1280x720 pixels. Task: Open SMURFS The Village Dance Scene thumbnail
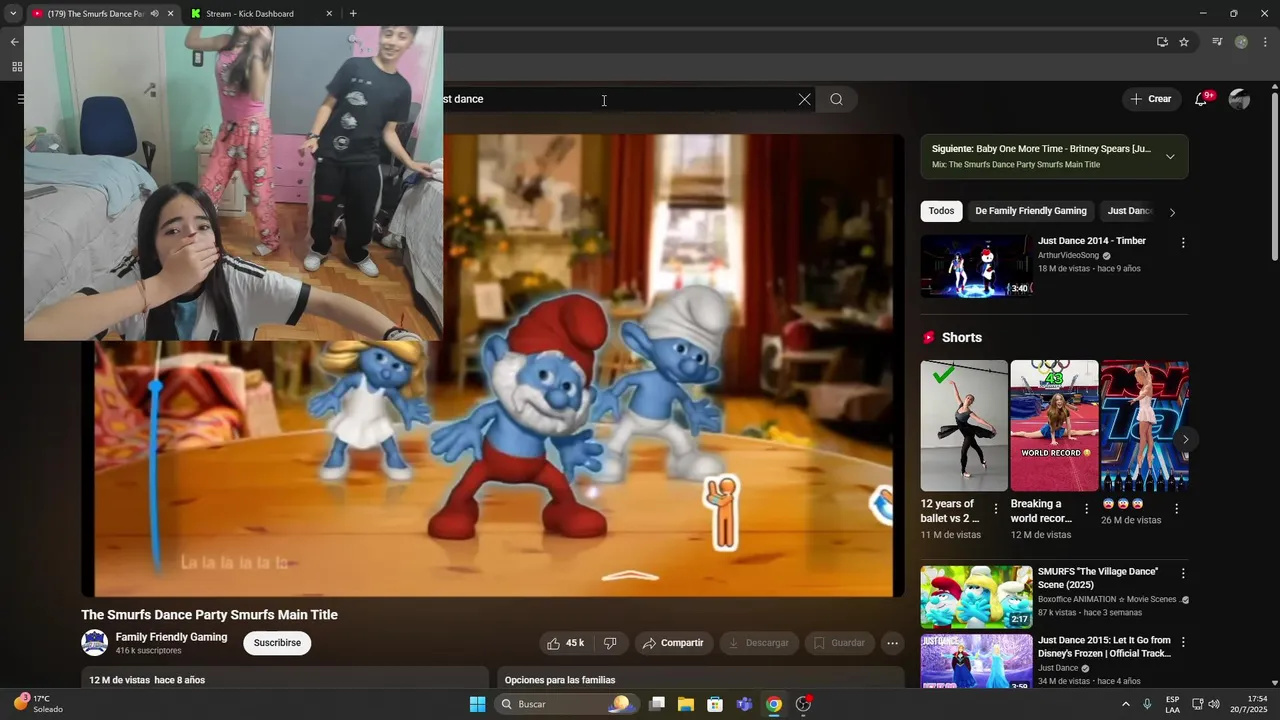[976, 597]
